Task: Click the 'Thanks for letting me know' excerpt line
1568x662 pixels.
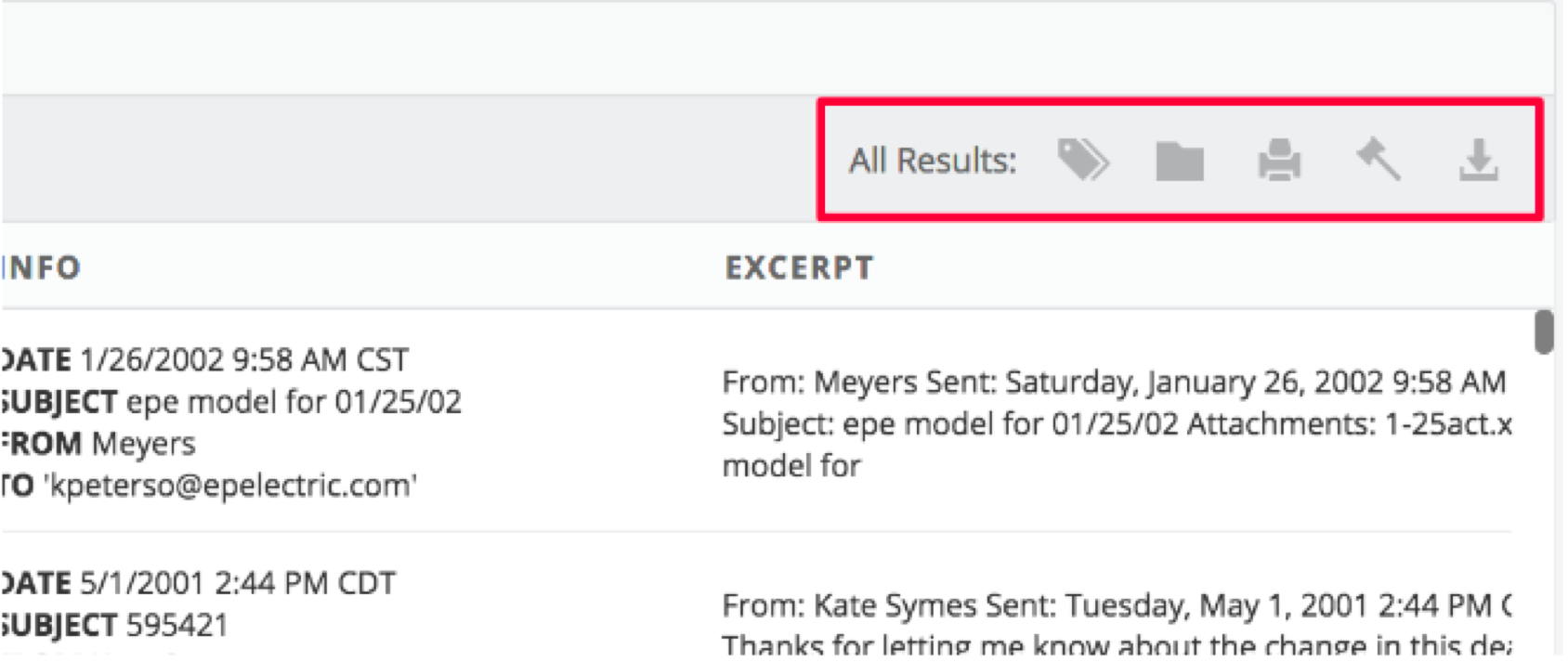Action: click(1117, 645)
